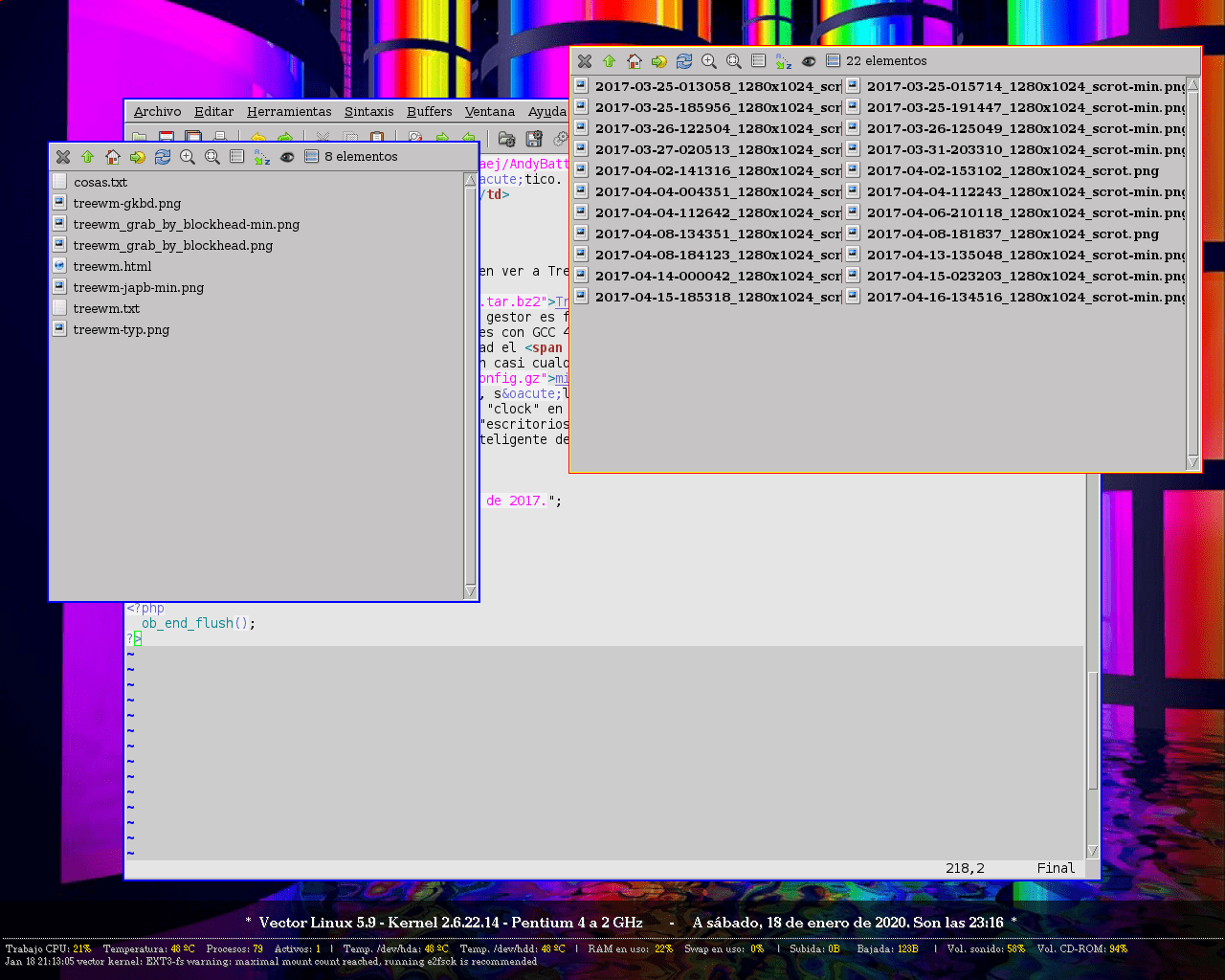The height and width of the screenshot is (980, 1225).
Task: Select treewm_grab_by_blockhead-min.png in the file list
Action: [176, 224]
